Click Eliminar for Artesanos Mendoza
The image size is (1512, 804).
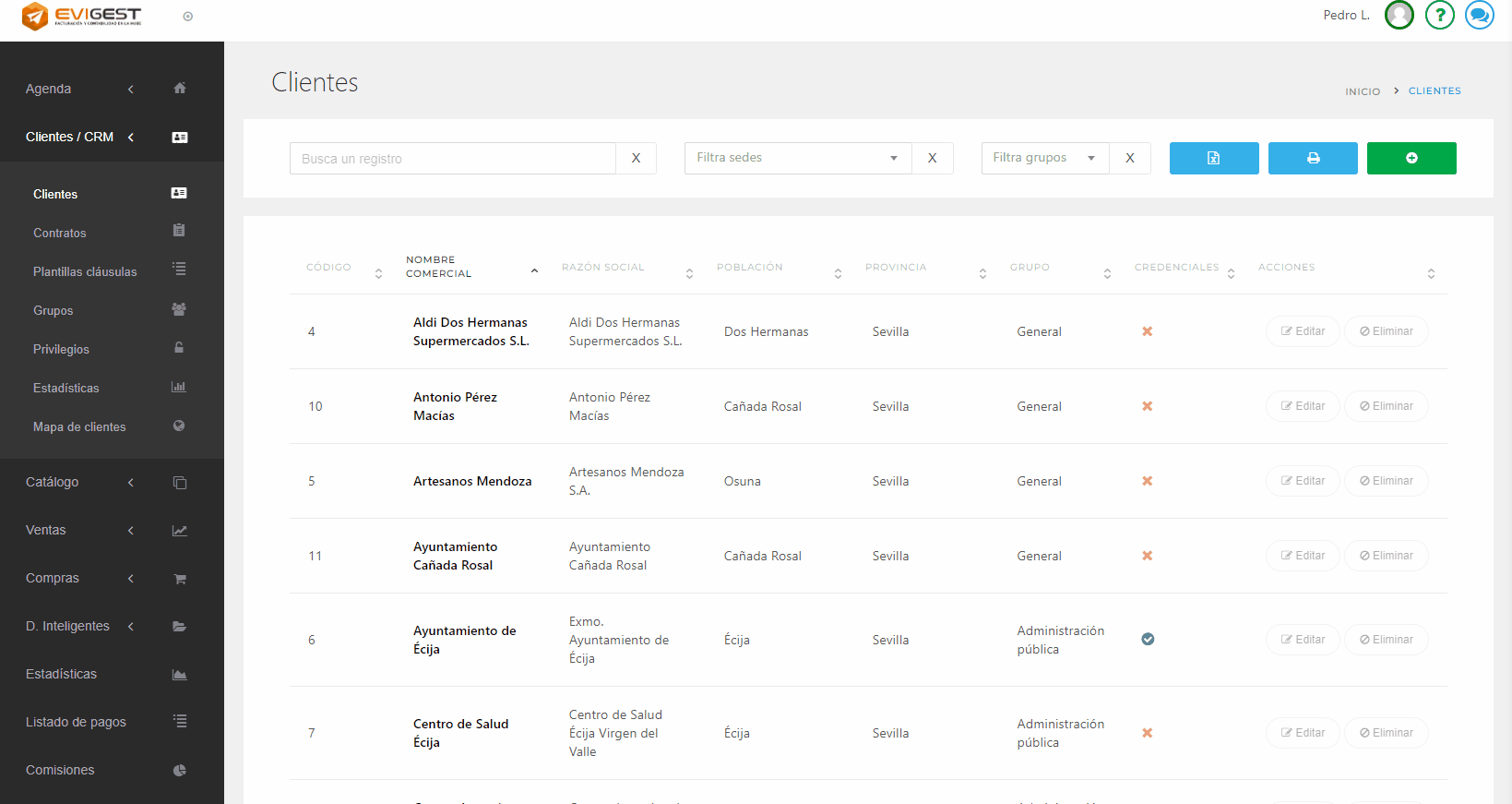1386,481
